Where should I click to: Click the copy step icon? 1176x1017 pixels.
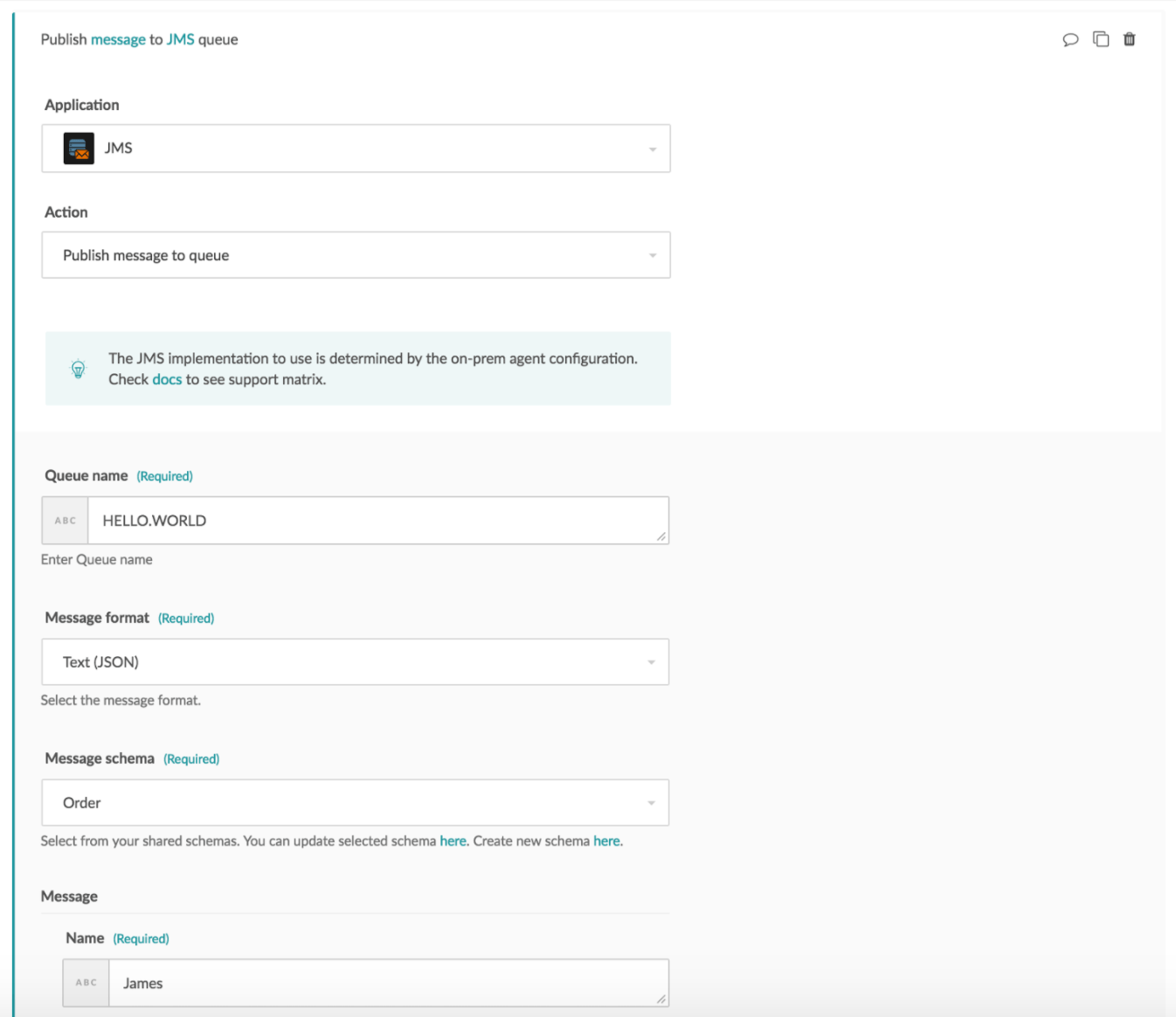click(x=1101, y=39)
